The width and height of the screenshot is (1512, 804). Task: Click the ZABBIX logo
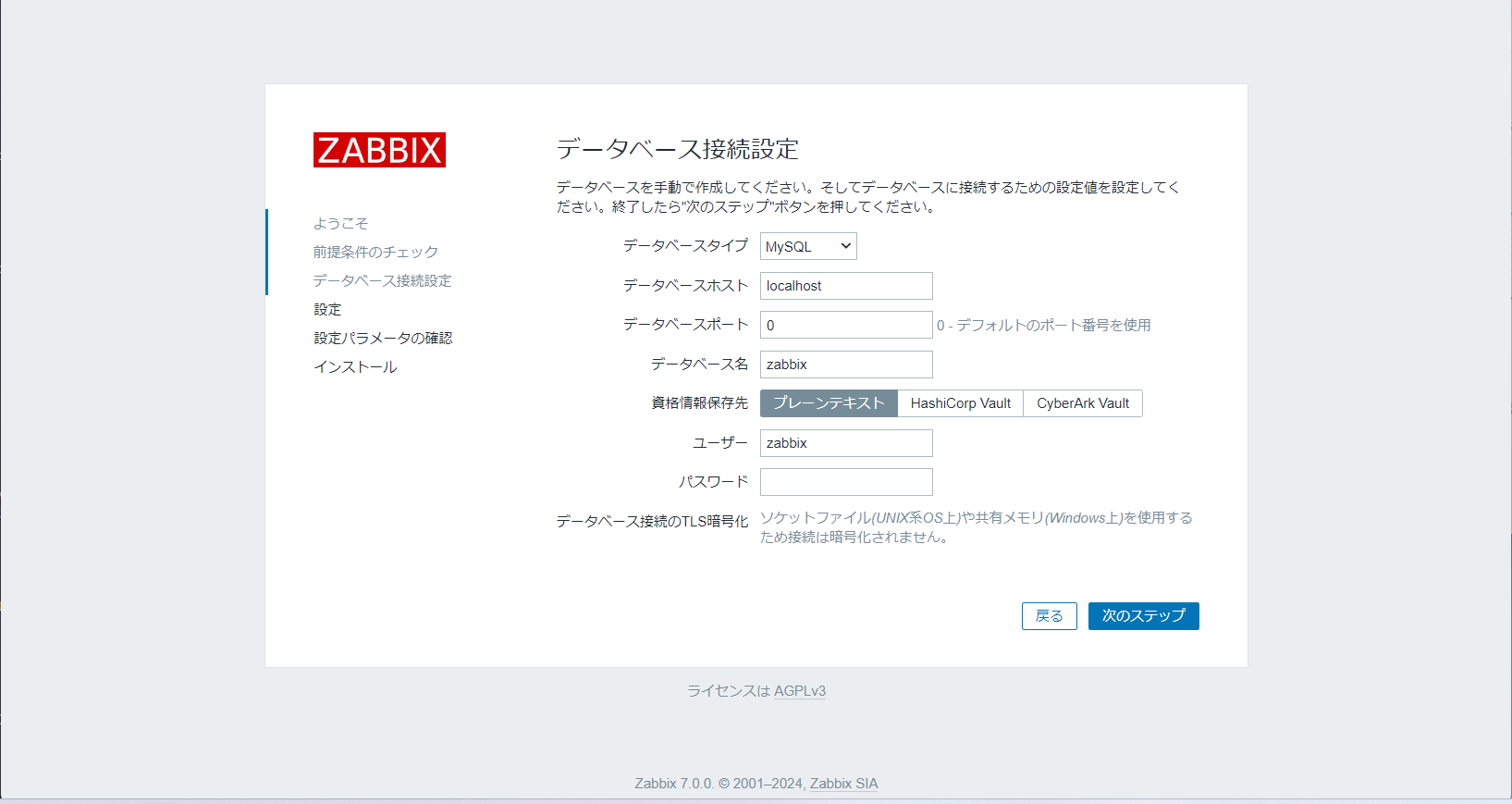pos(379,150)
